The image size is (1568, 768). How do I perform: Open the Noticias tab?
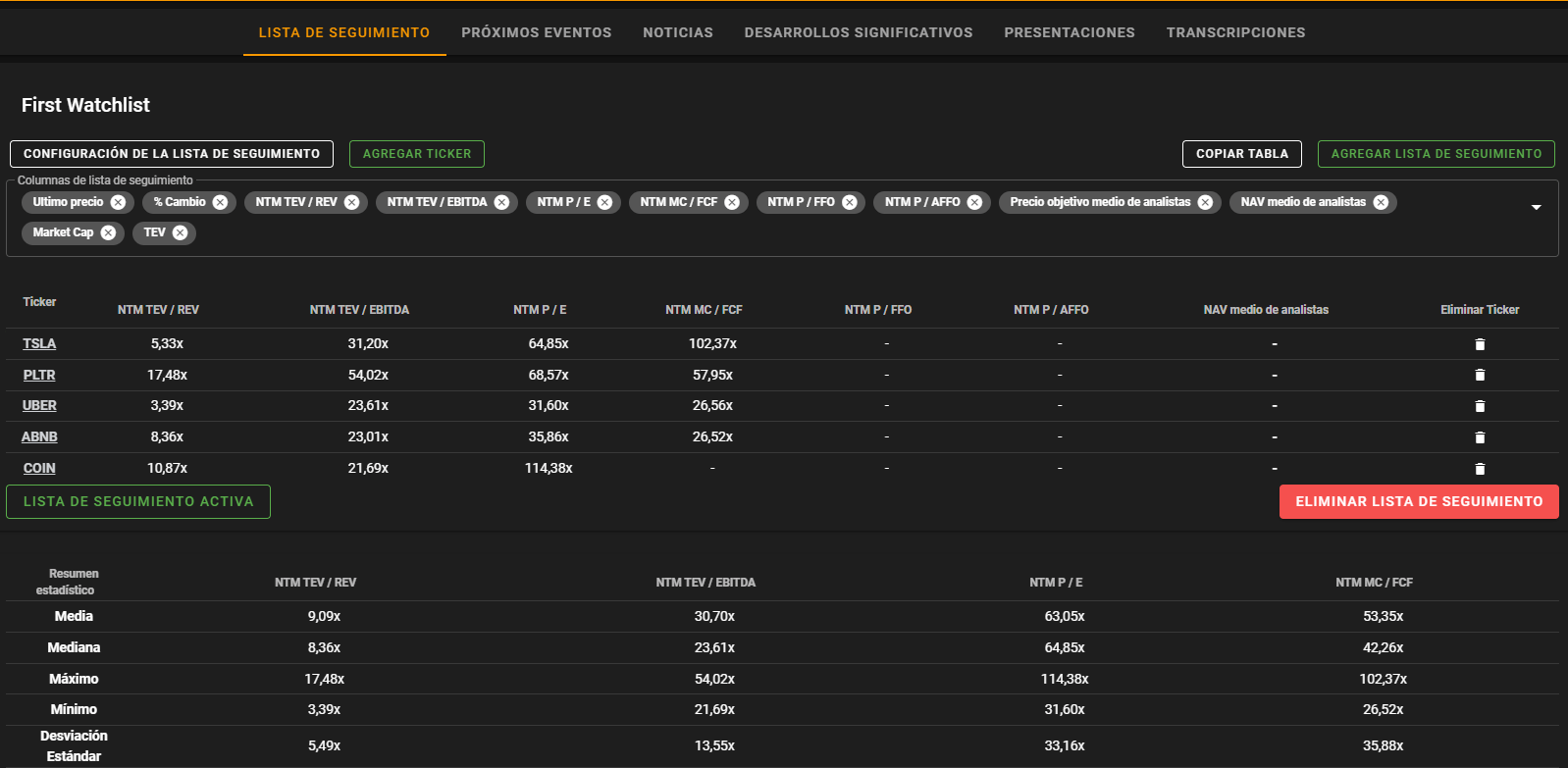678,32
